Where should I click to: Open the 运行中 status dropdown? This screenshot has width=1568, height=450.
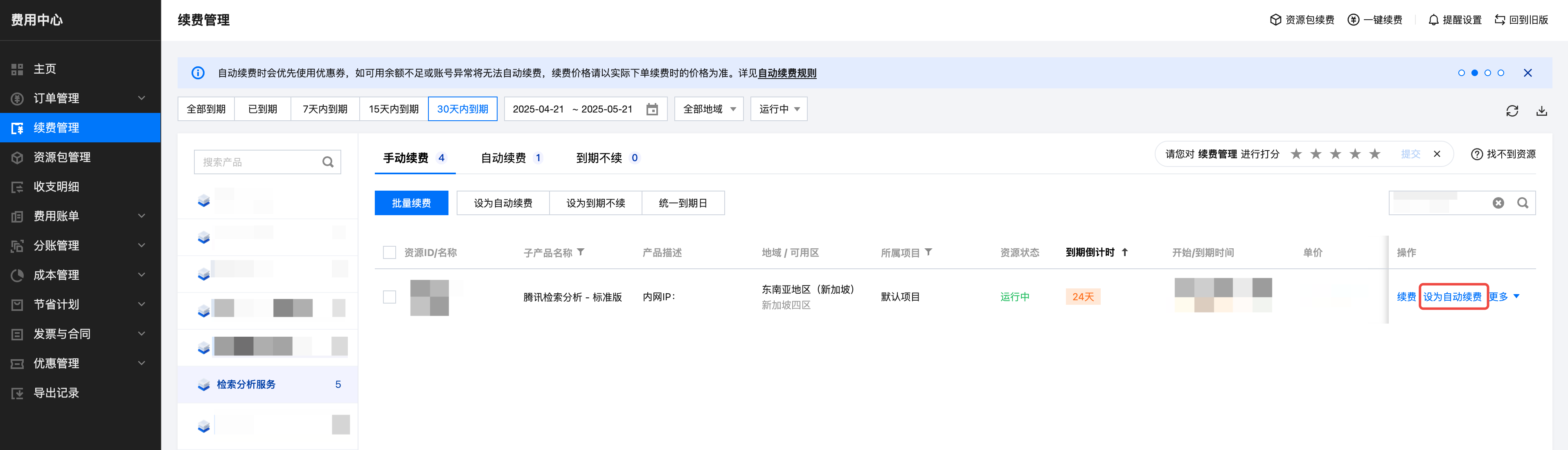779,110
